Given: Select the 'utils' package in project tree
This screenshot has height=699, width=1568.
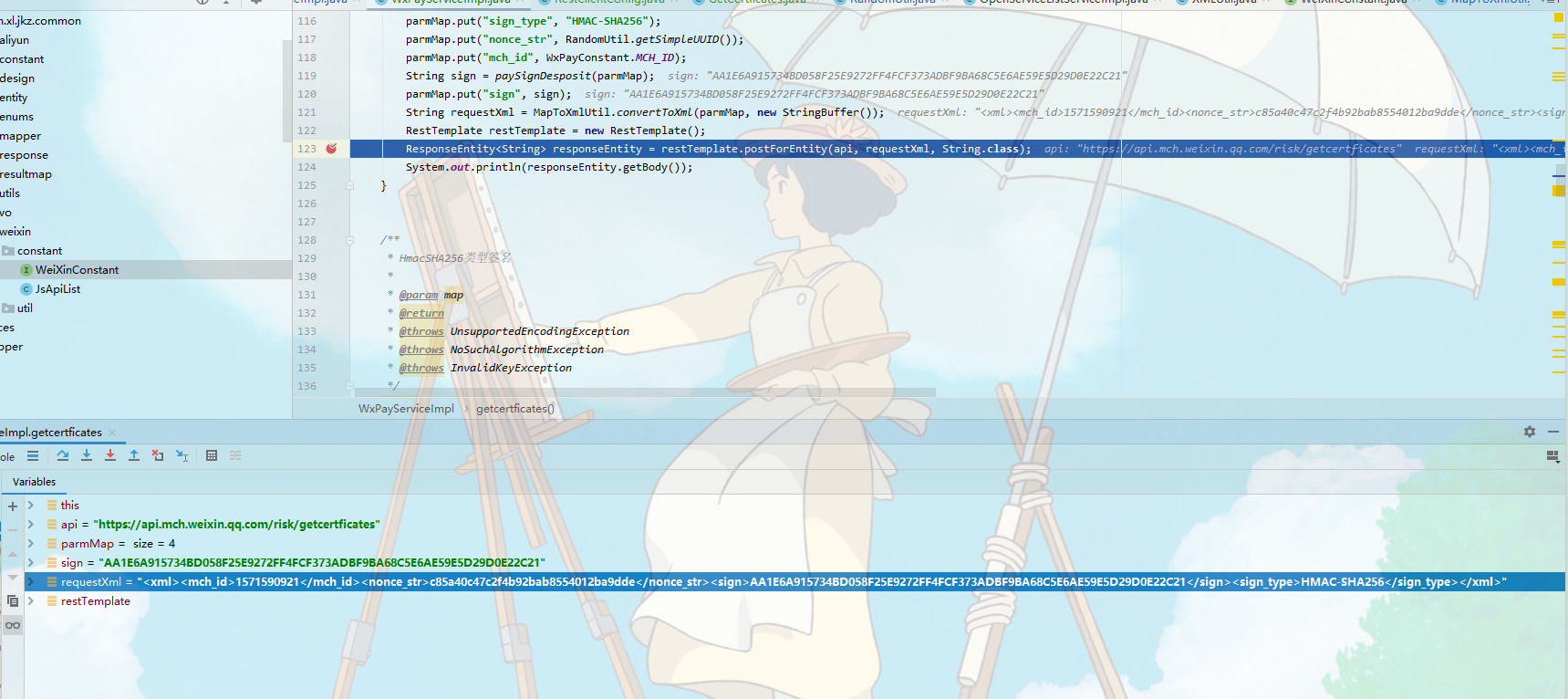Looking at the screenshot, I should pos(10,193).
